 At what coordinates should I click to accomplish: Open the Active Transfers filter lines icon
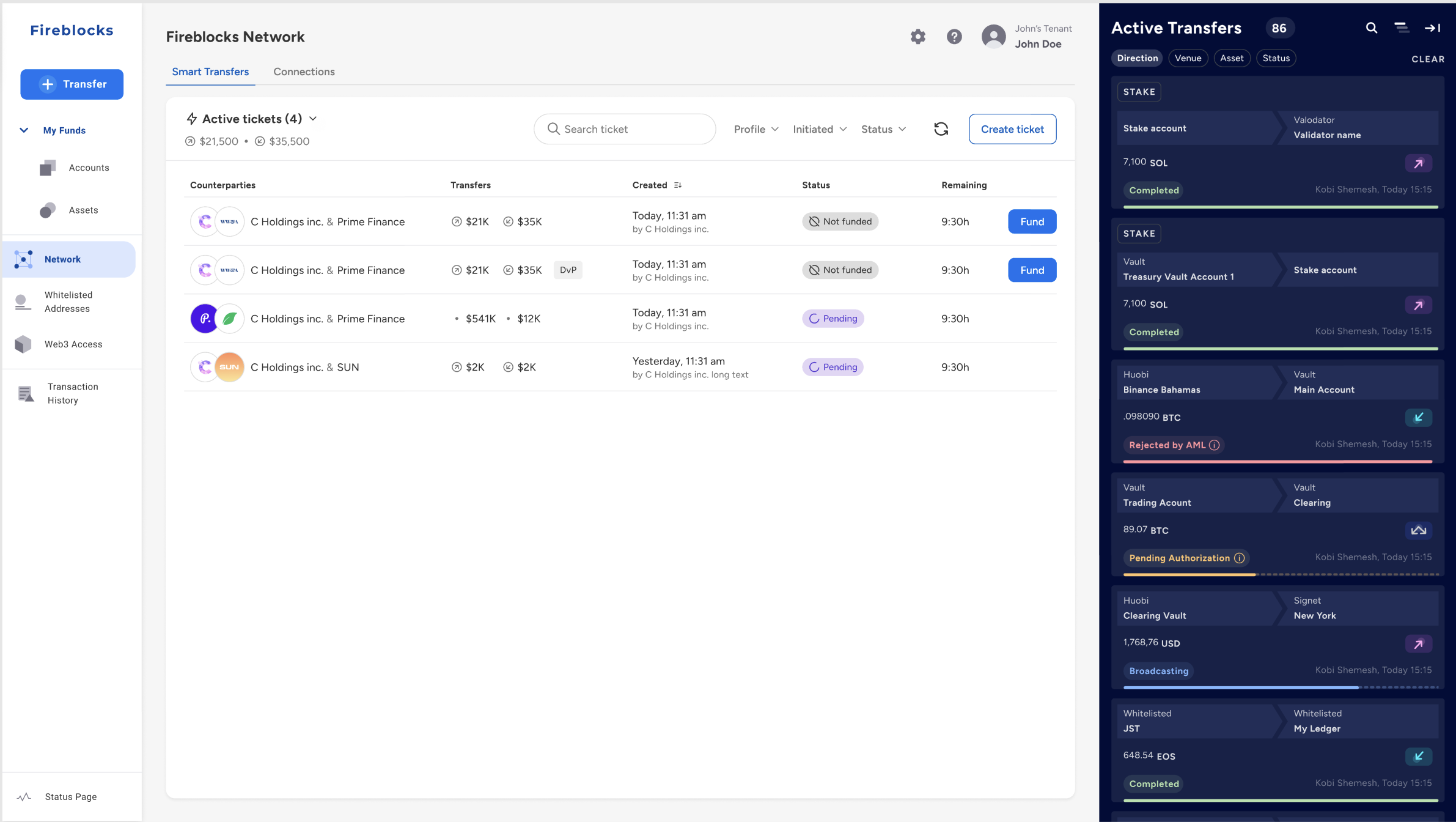pyautogui.click(x=1401, y=28)
